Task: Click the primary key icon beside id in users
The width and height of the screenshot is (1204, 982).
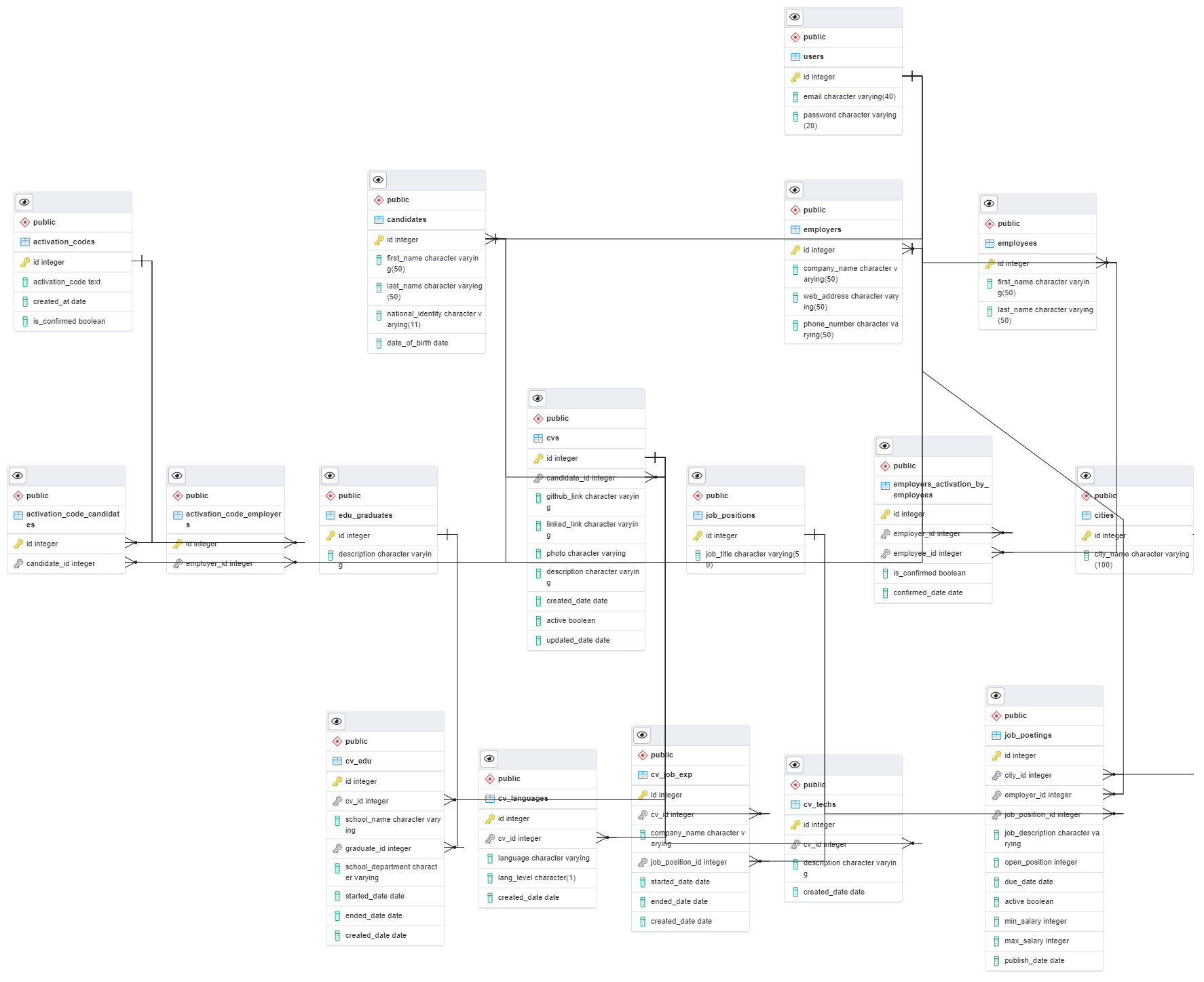Action: point(794,77)
